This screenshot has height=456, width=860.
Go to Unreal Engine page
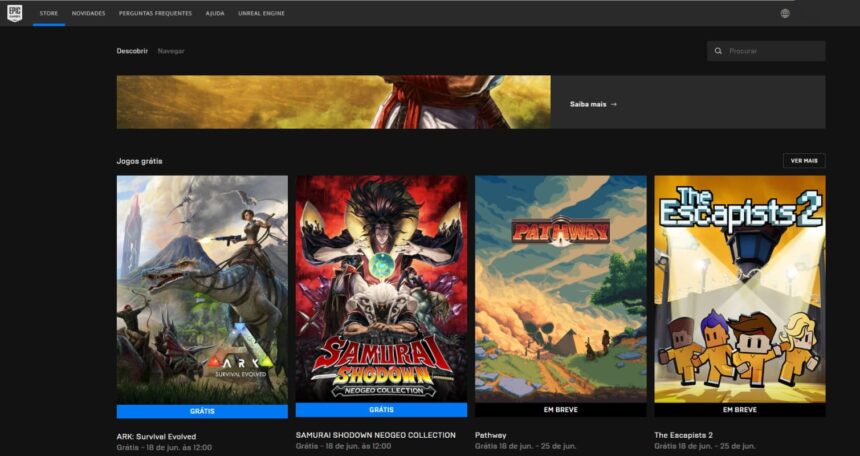(261, 13)
